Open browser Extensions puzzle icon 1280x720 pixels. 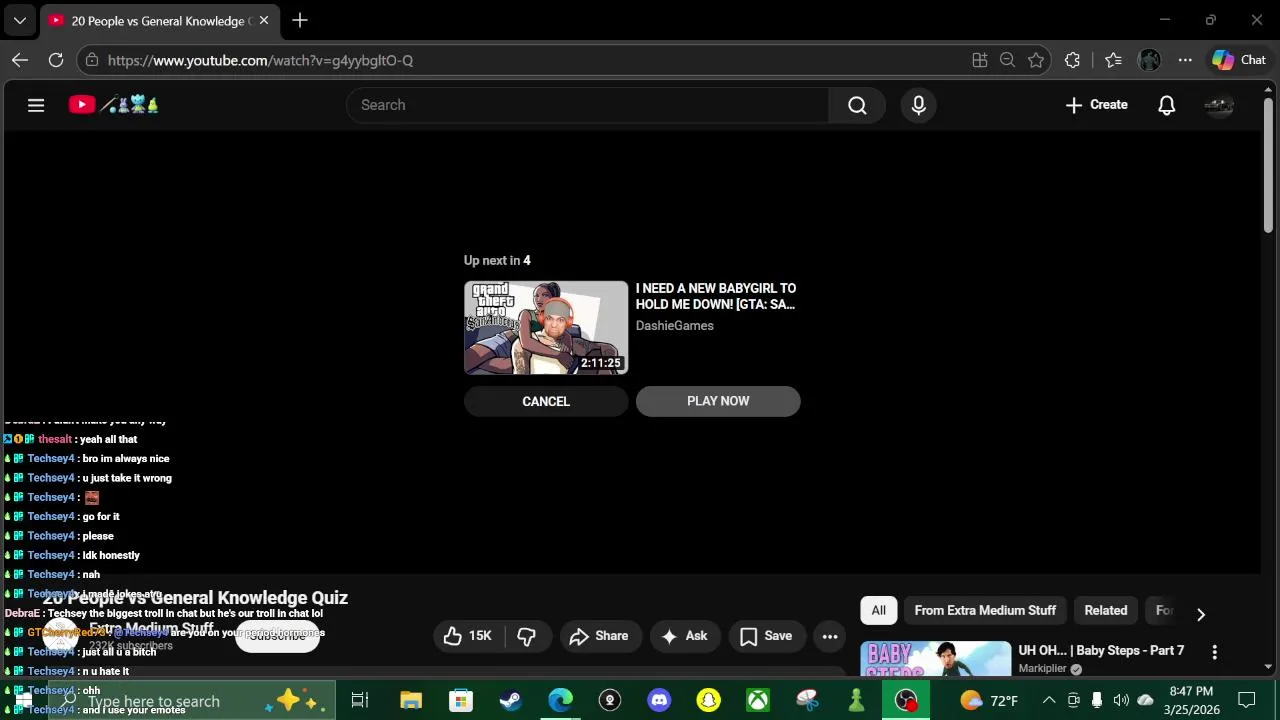[1073, 60]
